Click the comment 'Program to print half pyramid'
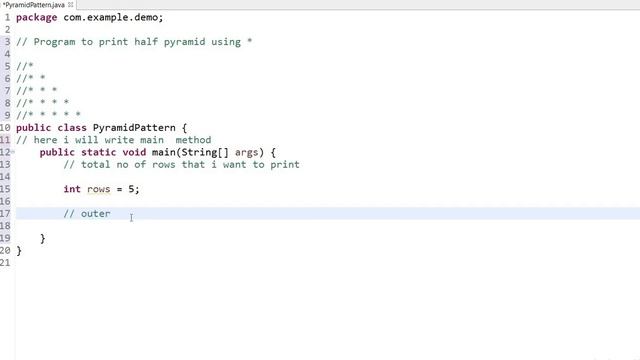Screen dimensions: 640x360 (x=119, y=42)
